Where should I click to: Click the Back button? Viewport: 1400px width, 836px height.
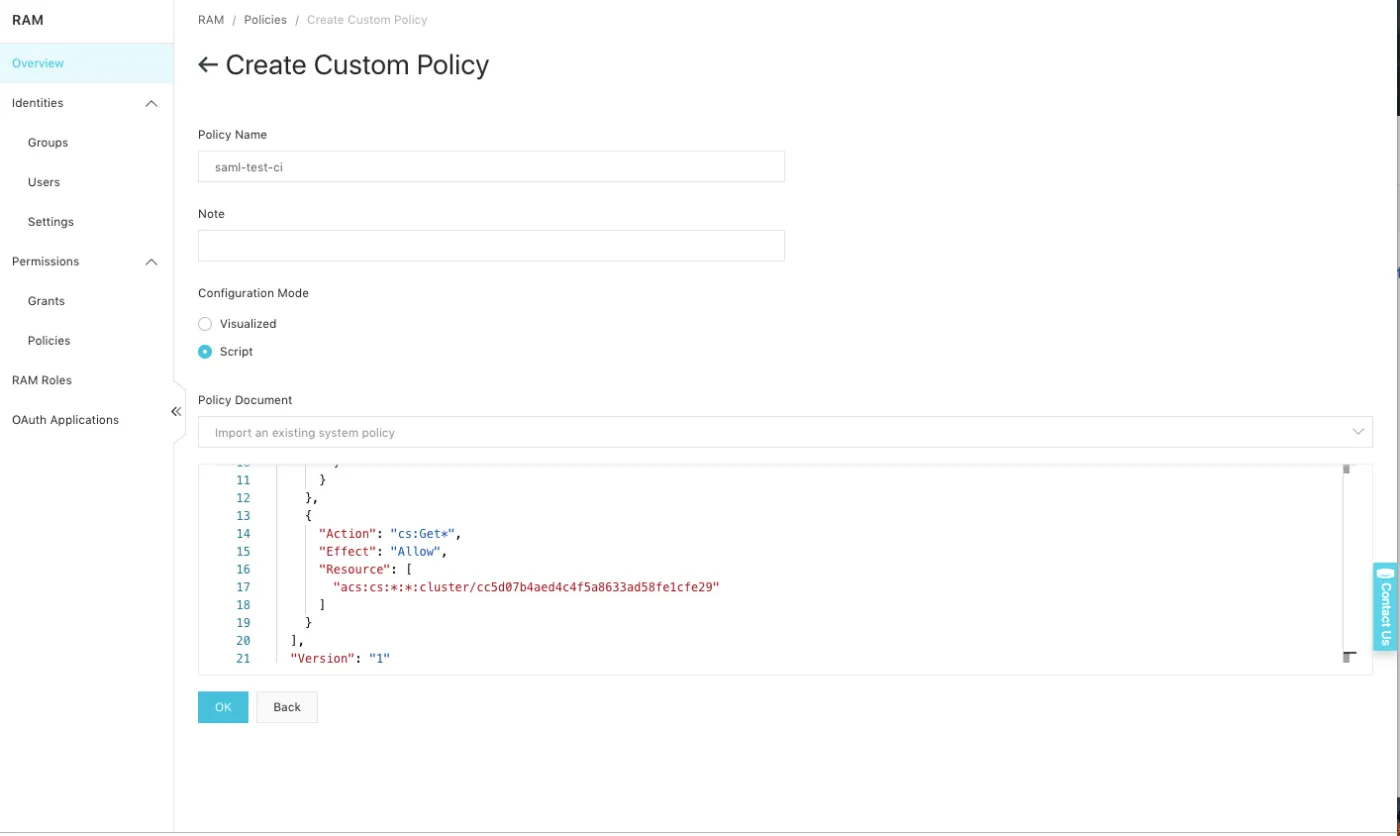pyautogui.click(x=287, y=707)
